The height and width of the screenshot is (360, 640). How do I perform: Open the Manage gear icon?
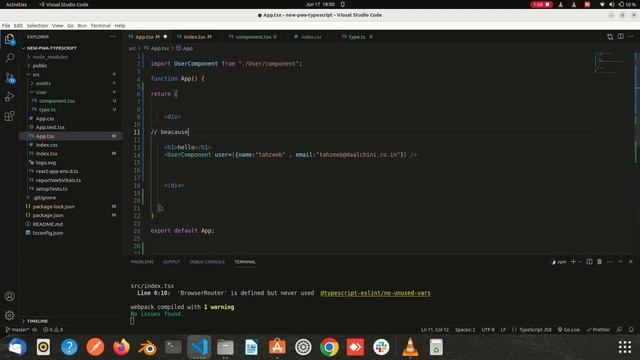(10, 315)
